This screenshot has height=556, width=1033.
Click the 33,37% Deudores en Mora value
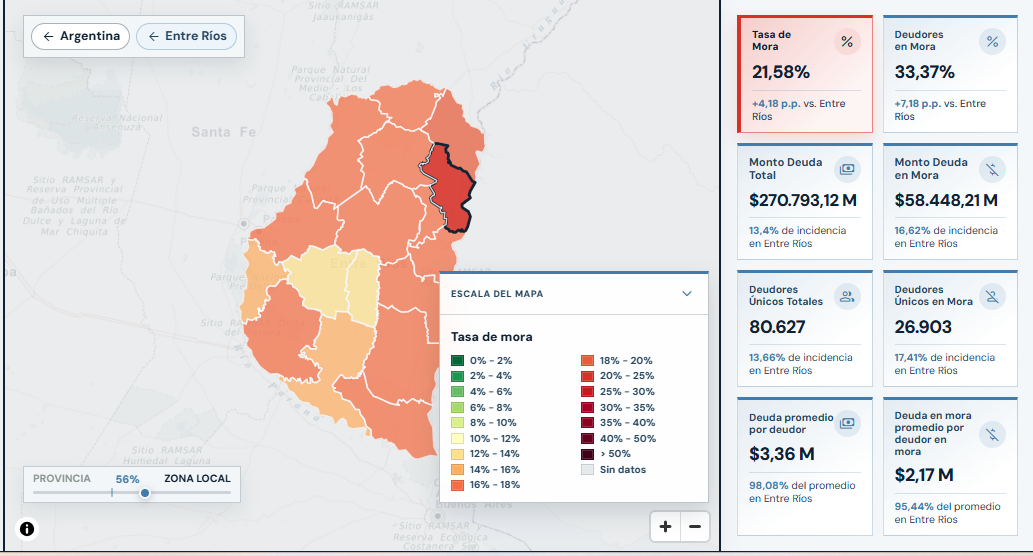[924, 72]
